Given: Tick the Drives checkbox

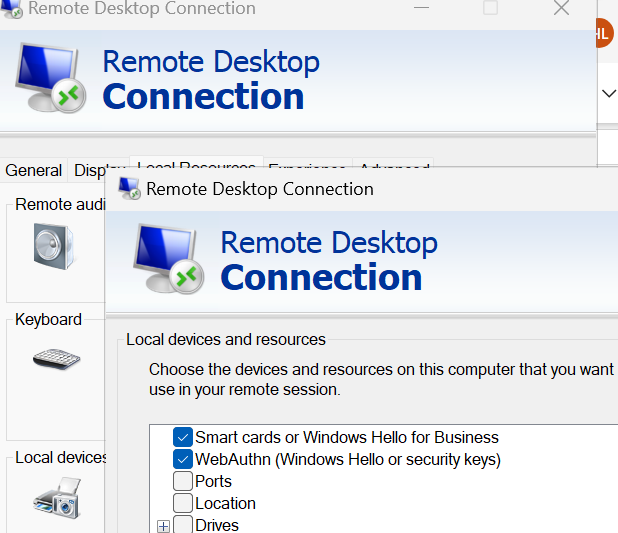Looking at the screenshot, I should pyautogui.click(x=183, y=525).
